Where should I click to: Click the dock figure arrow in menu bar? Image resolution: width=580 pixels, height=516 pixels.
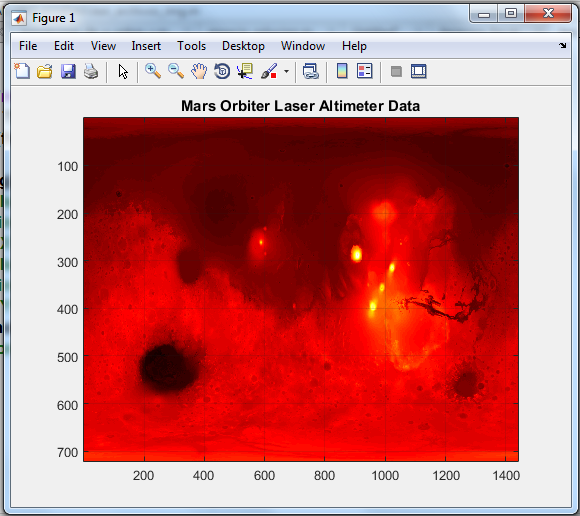pyautogui.click(x=563, y=45)
